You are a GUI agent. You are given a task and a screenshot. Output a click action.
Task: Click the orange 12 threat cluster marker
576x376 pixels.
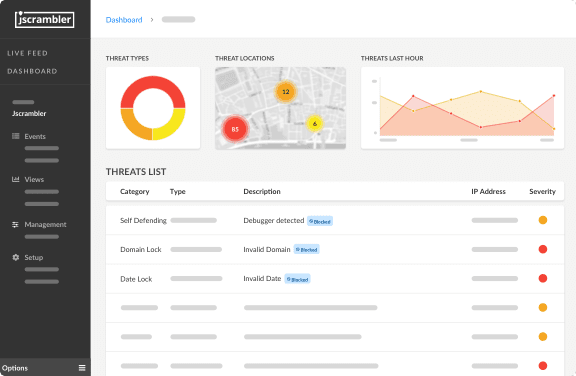click(285, 92)
